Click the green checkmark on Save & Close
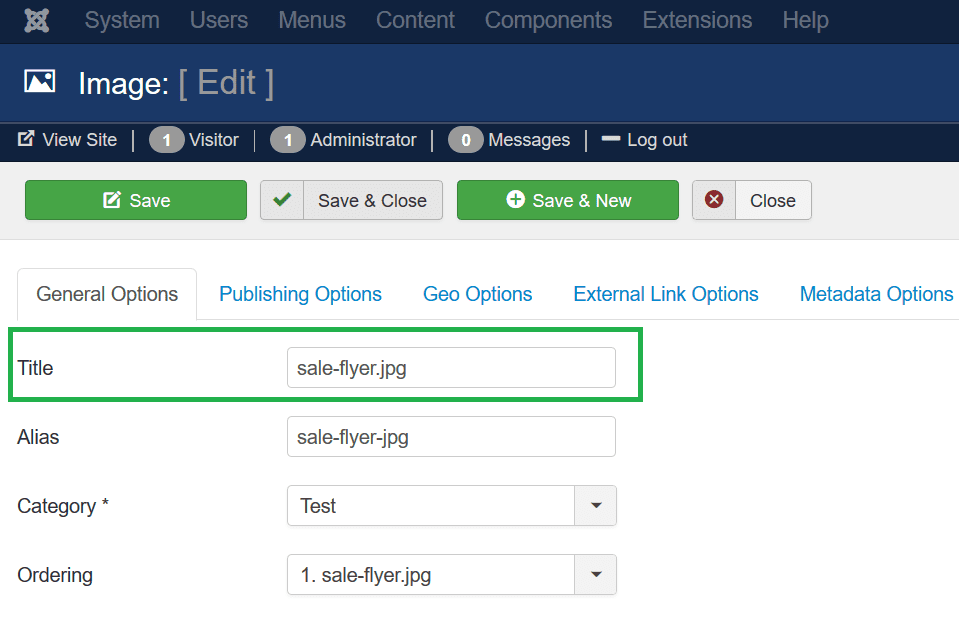The image size is (959, 618). 282,200
